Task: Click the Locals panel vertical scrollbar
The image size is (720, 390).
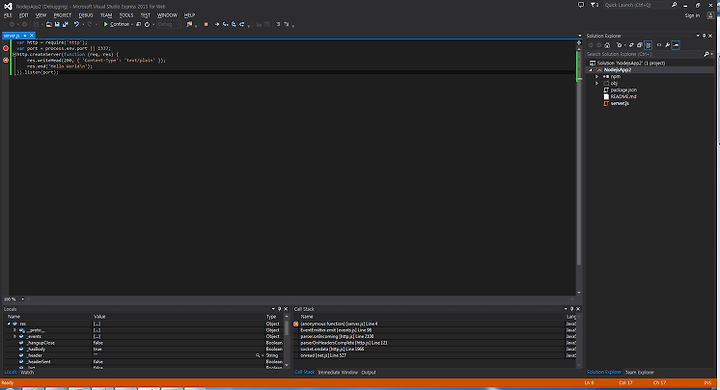Action: point(287,341)
